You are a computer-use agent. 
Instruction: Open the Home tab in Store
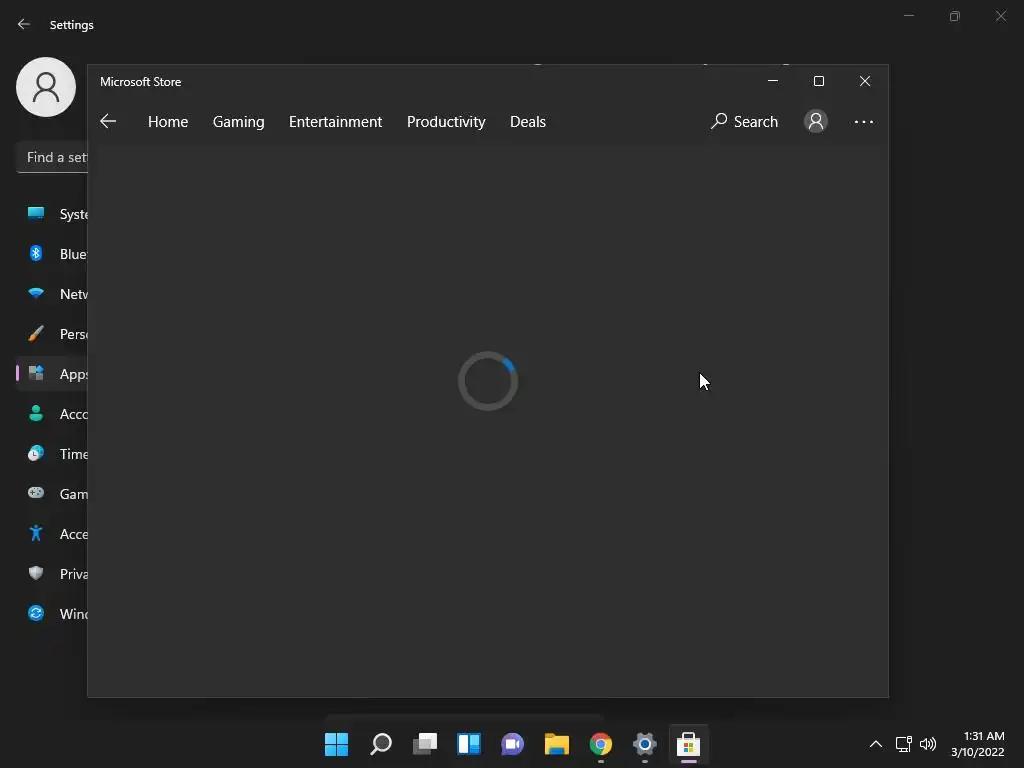pyautogui.click(x=168, y=121)
